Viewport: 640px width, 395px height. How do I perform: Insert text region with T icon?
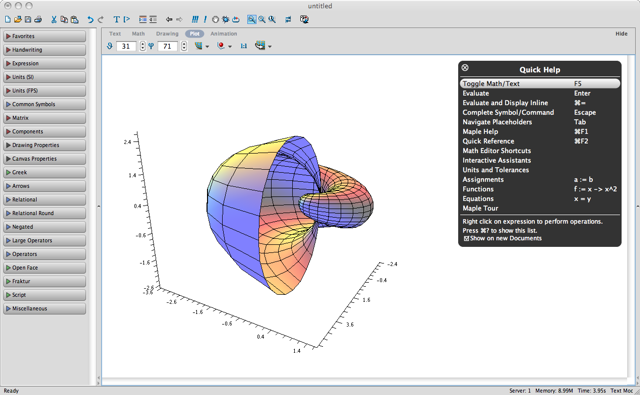tap(116, 19)
